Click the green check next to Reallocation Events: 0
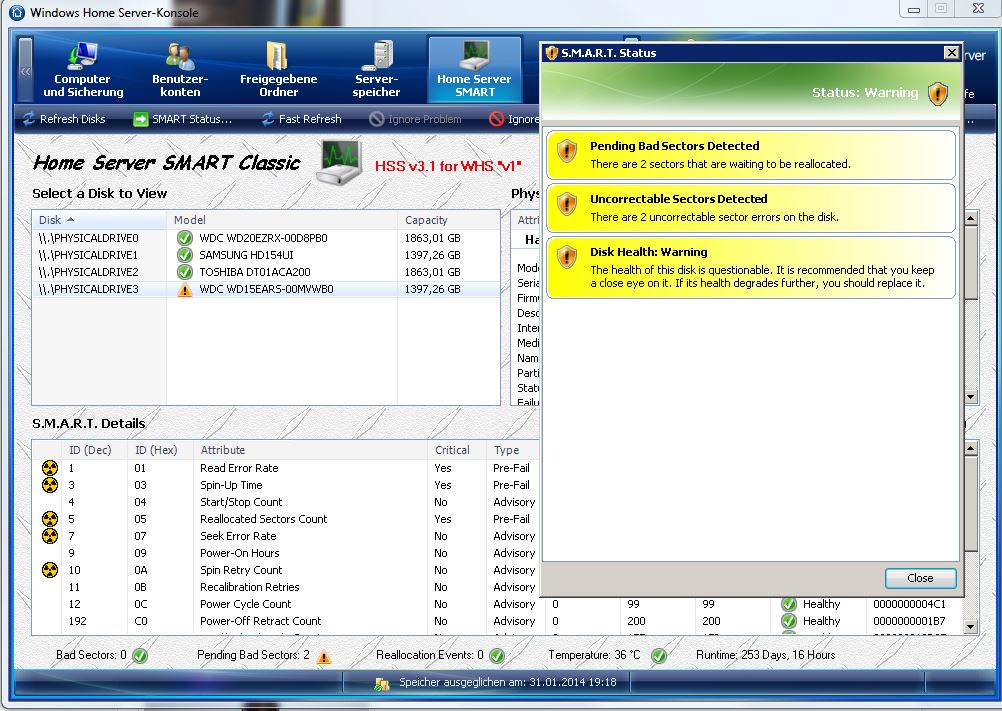 [x=497, y=655]
